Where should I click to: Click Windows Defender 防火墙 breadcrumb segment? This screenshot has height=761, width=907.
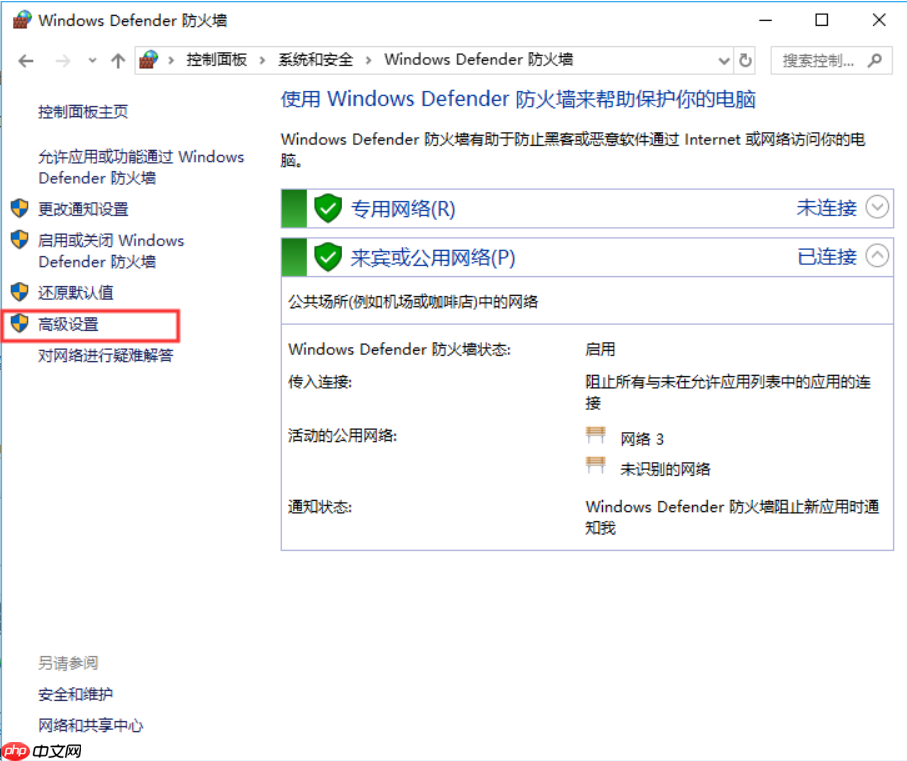tap(478, 60)
